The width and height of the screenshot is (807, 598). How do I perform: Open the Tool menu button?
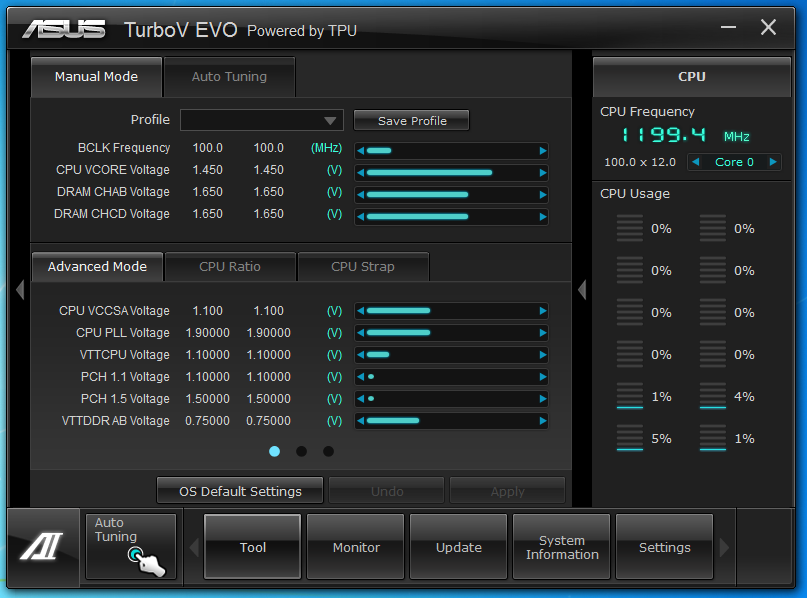point(253,547)
